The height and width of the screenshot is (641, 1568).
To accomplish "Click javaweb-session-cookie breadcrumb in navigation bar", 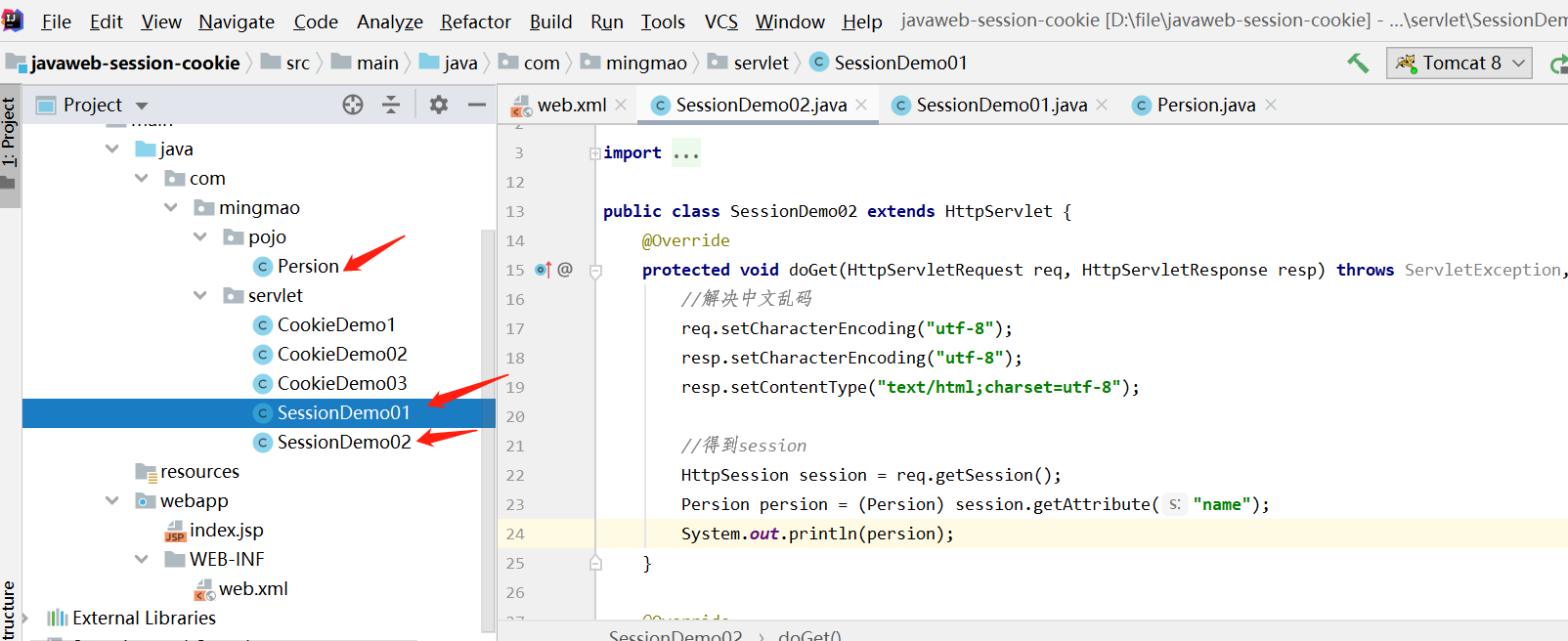I will pos(124,64).
